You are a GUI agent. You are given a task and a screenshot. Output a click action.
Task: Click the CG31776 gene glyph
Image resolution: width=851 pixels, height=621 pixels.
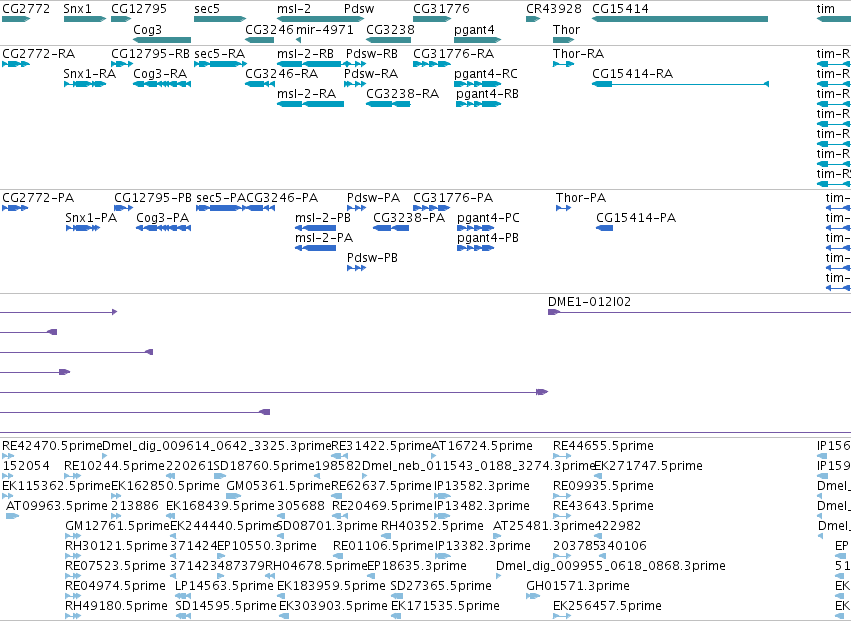tap(432, 19)
